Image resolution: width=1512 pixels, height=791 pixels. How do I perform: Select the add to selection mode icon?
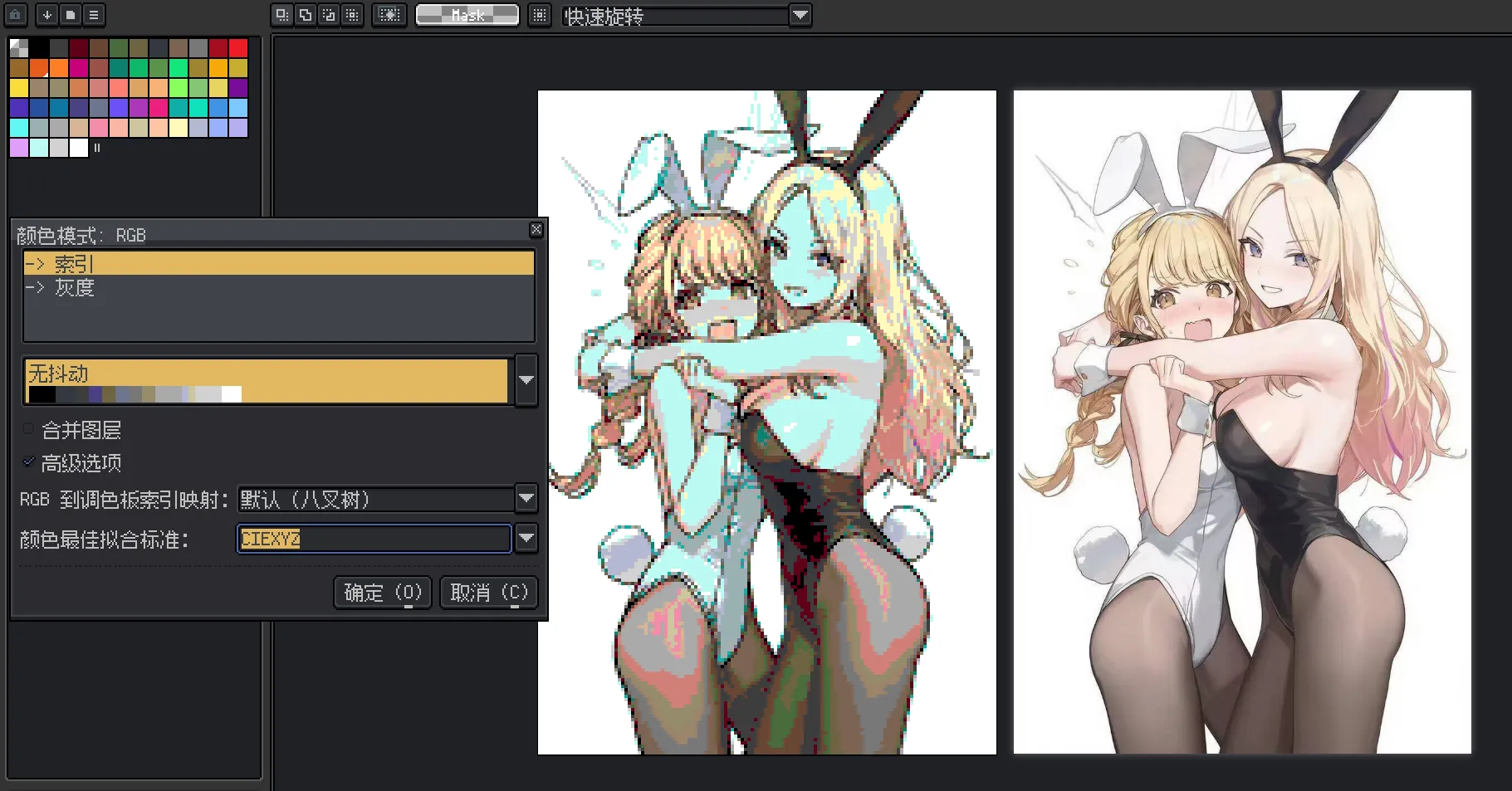(x=306, y=15)
